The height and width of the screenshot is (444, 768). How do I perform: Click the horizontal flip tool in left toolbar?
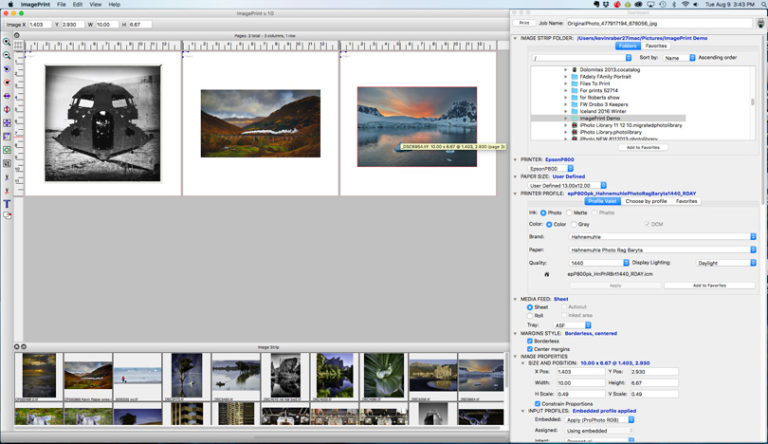[x=7, y=96]
